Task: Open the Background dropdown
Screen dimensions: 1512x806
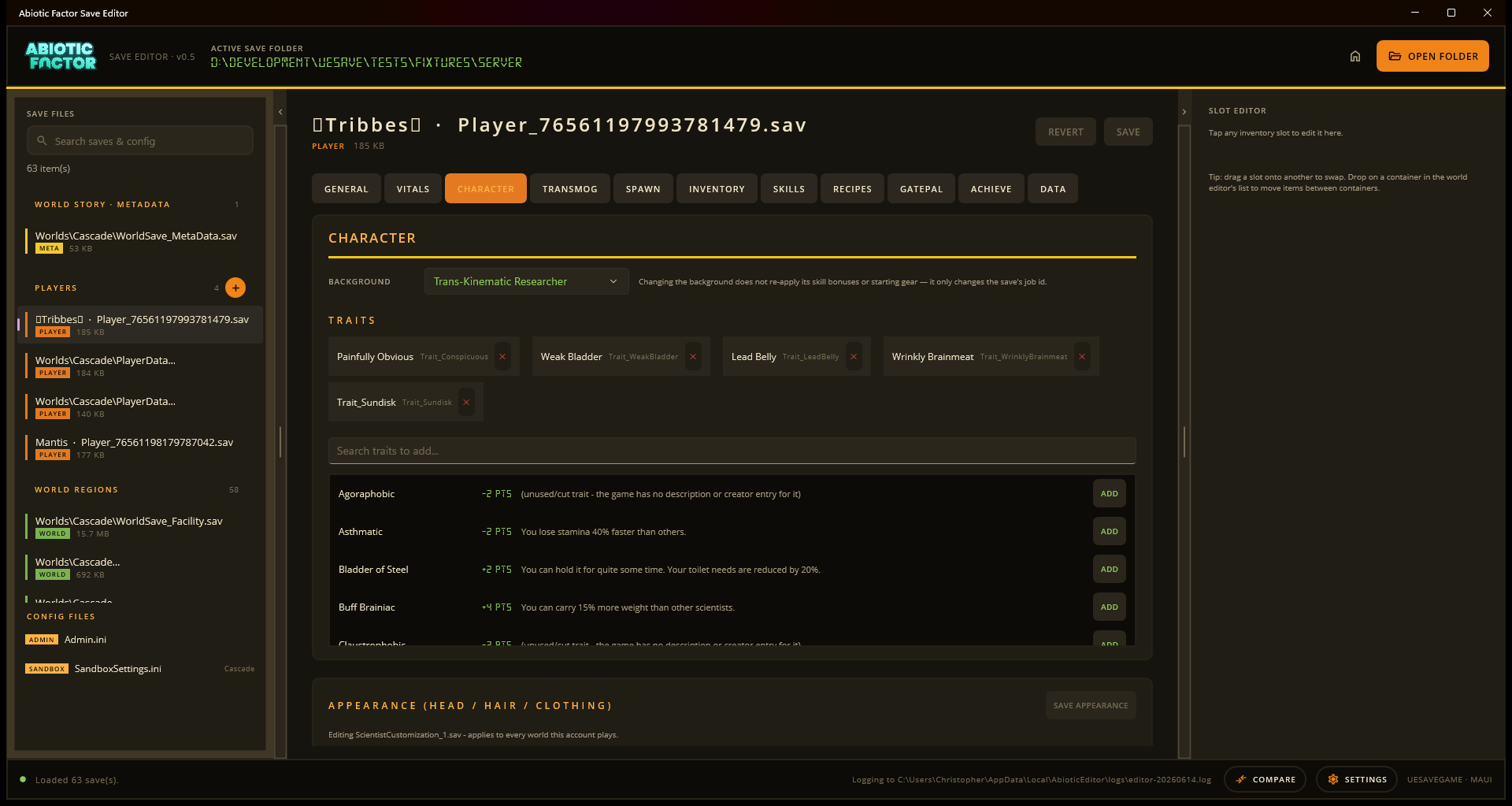Action: 526,281
